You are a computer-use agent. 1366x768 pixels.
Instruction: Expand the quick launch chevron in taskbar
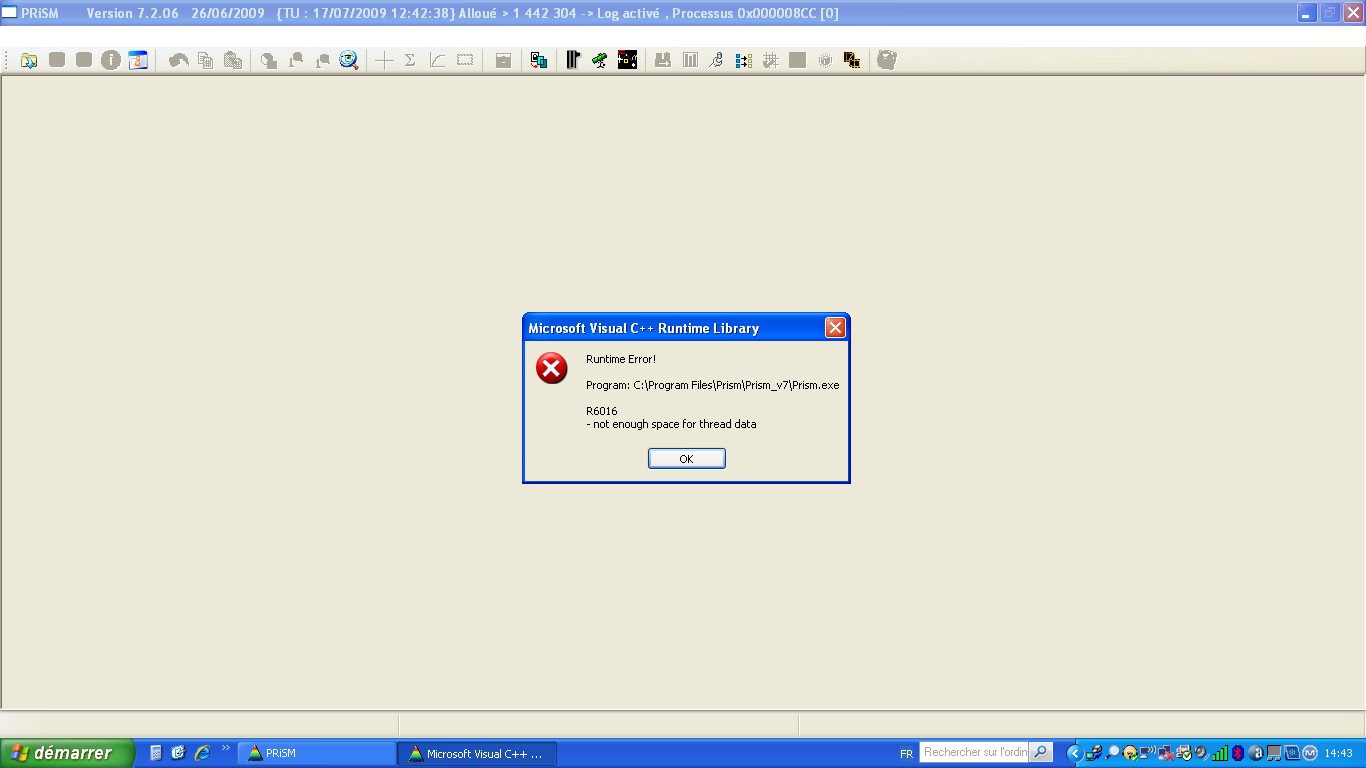(225, 748)
